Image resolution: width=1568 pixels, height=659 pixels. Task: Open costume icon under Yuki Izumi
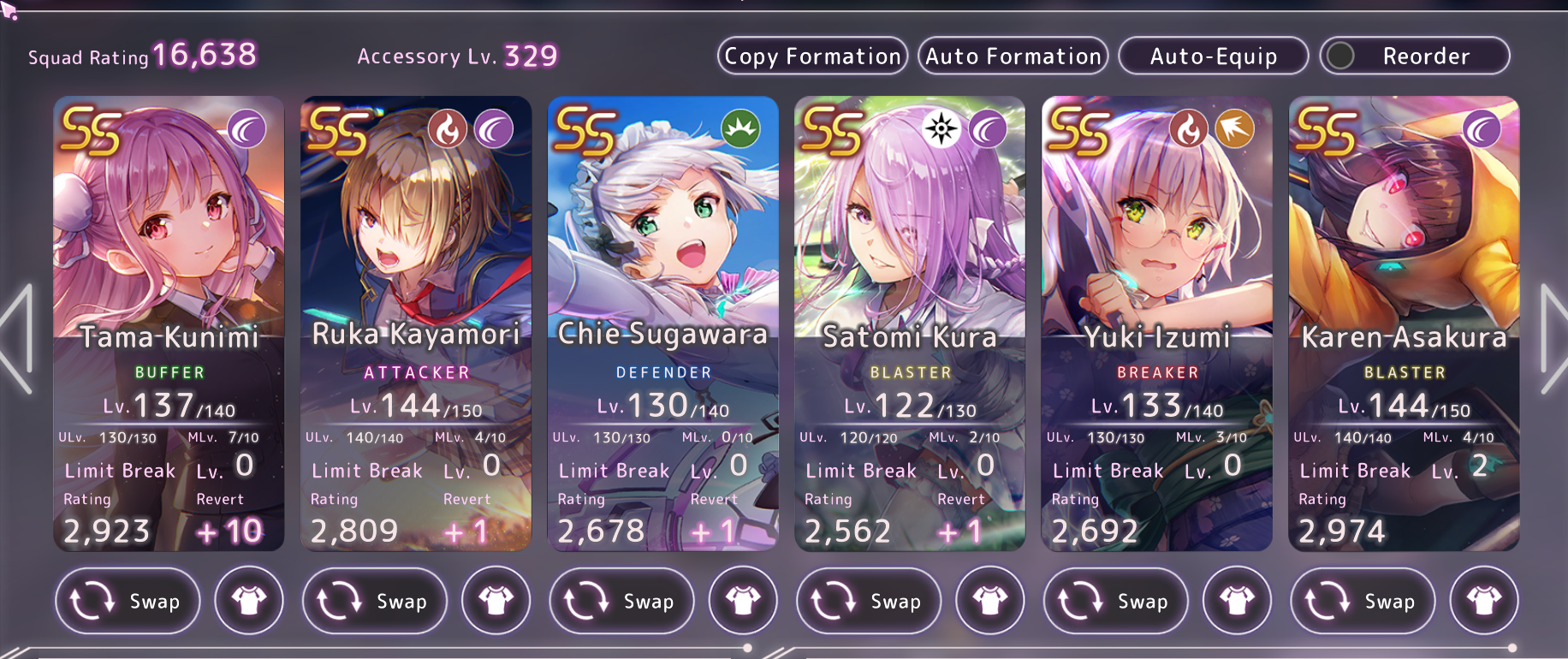(x=1237, y=601)
